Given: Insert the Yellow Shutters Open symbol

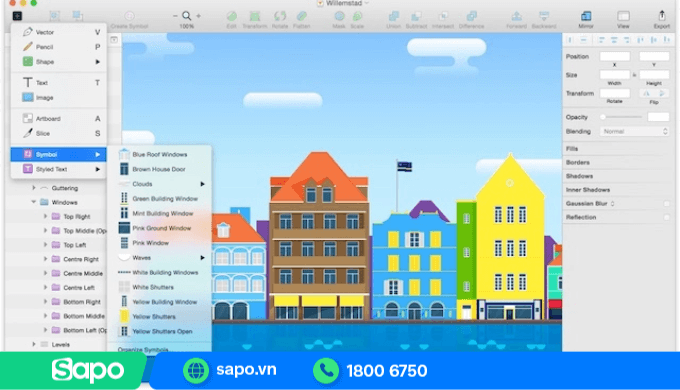Looking at the screenshot, I should point(159,331).
